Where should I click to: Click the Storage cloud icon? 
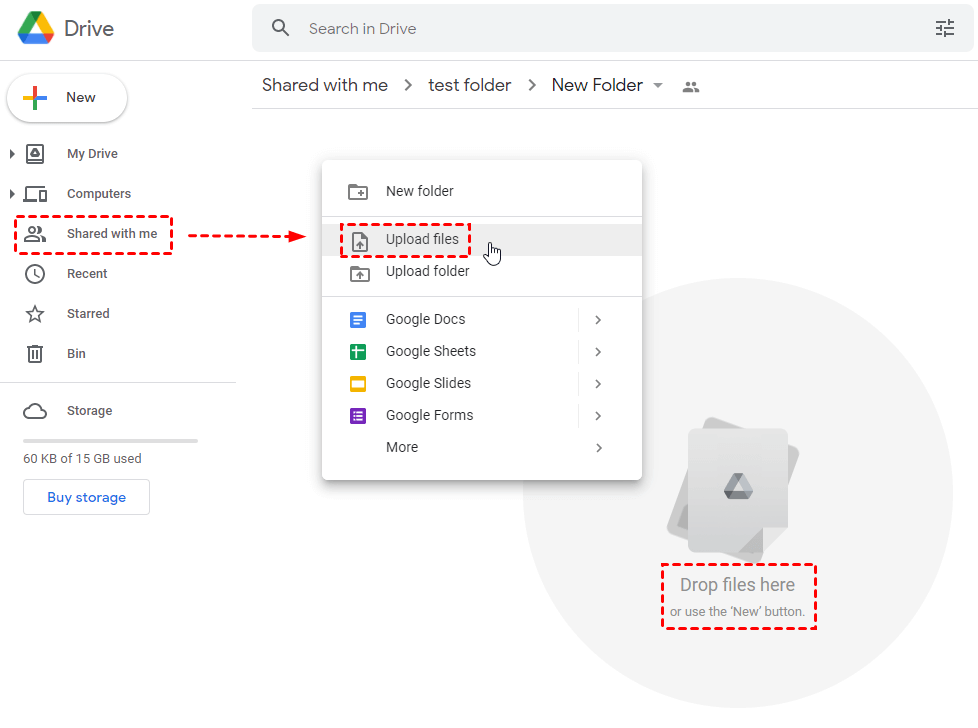point(35,411)
